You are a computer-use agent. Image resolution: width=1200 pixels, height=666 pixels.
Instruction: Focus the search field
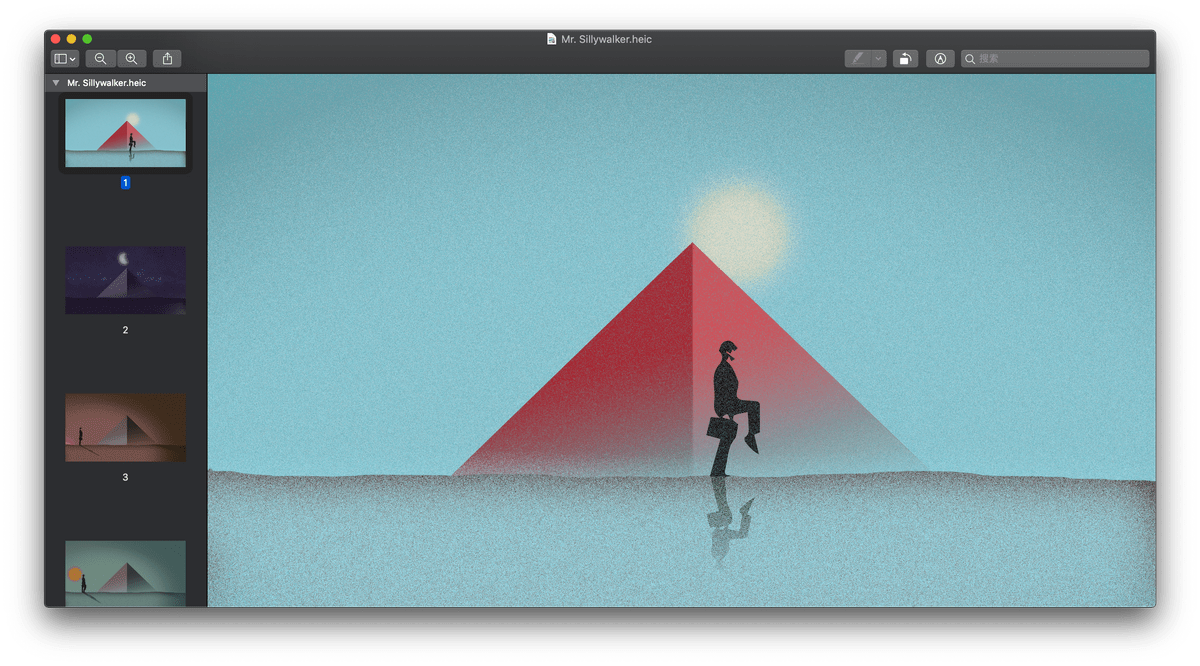(1055, 59)
